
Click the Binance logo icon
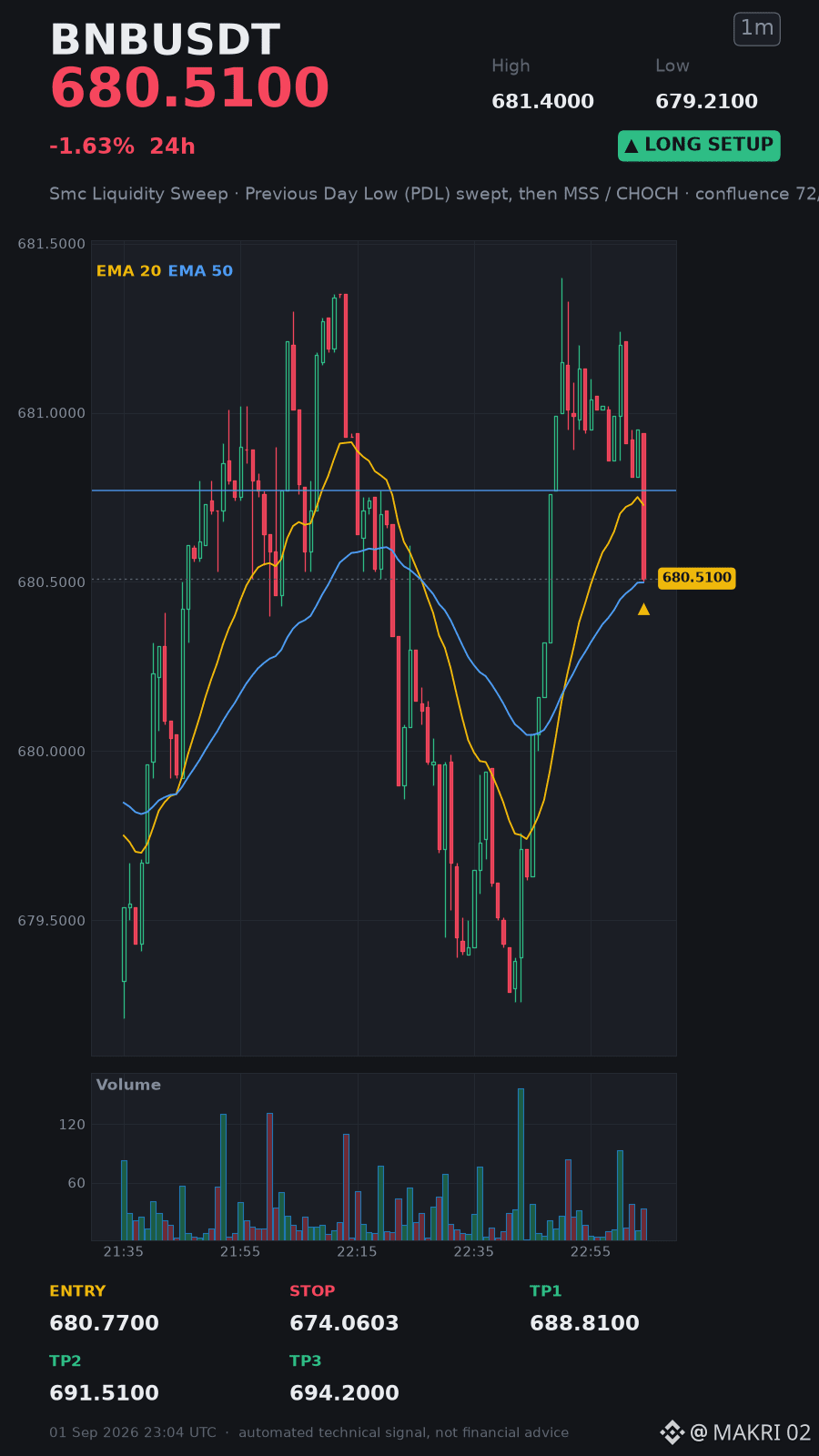click(672, 1432)
